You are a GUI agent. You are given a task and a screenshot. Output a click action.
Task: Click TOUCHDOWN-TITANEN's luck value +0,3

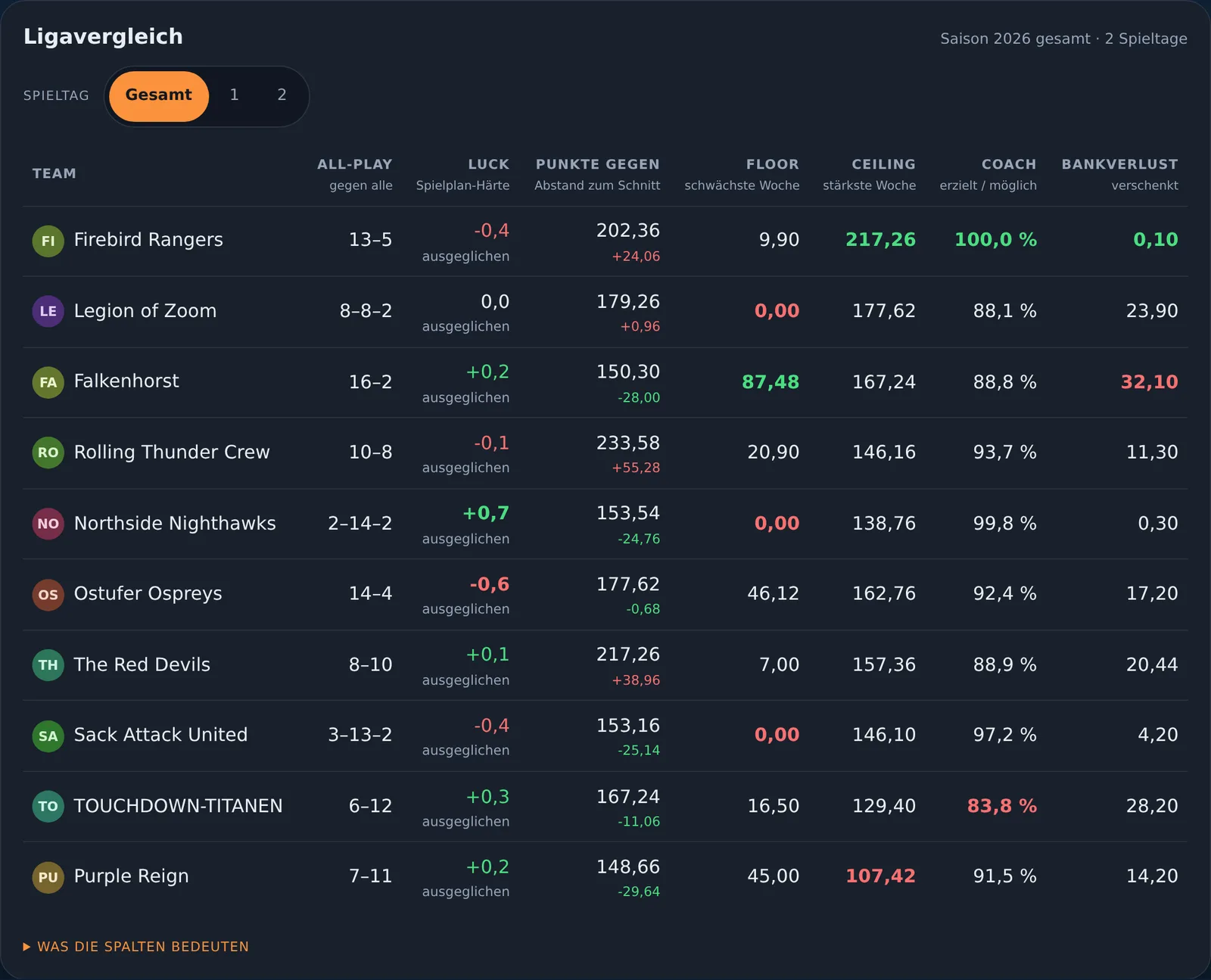click(x=487, y=798)
